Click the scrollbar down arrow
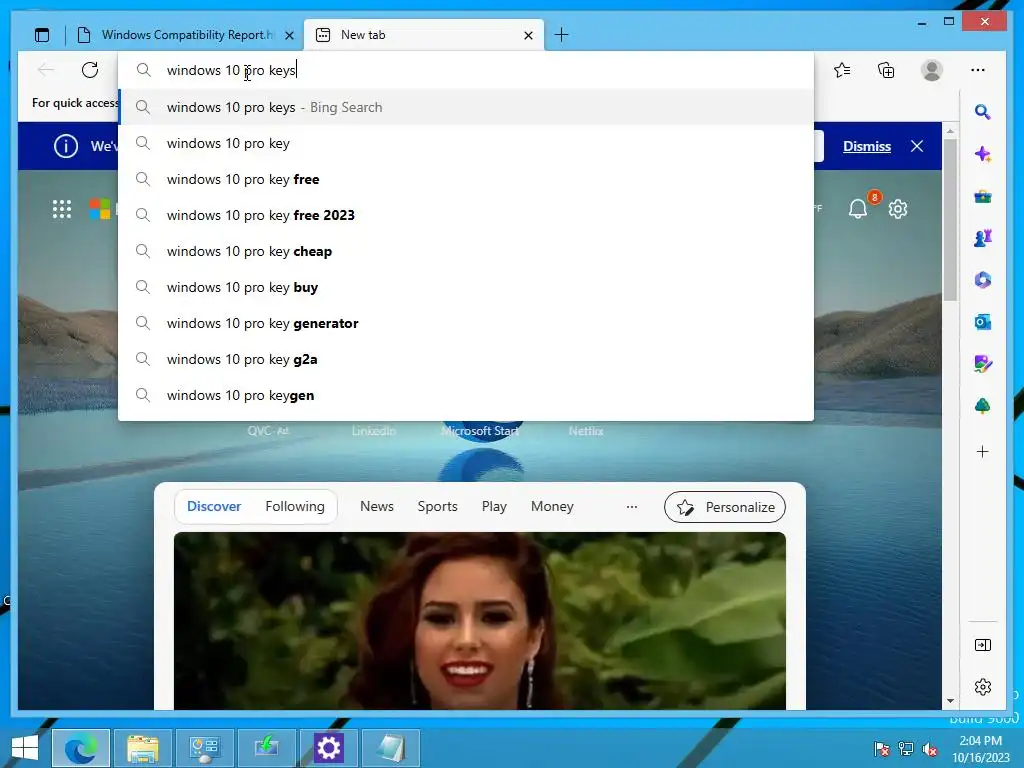1024x768 pixels. (x=950, y=701)
